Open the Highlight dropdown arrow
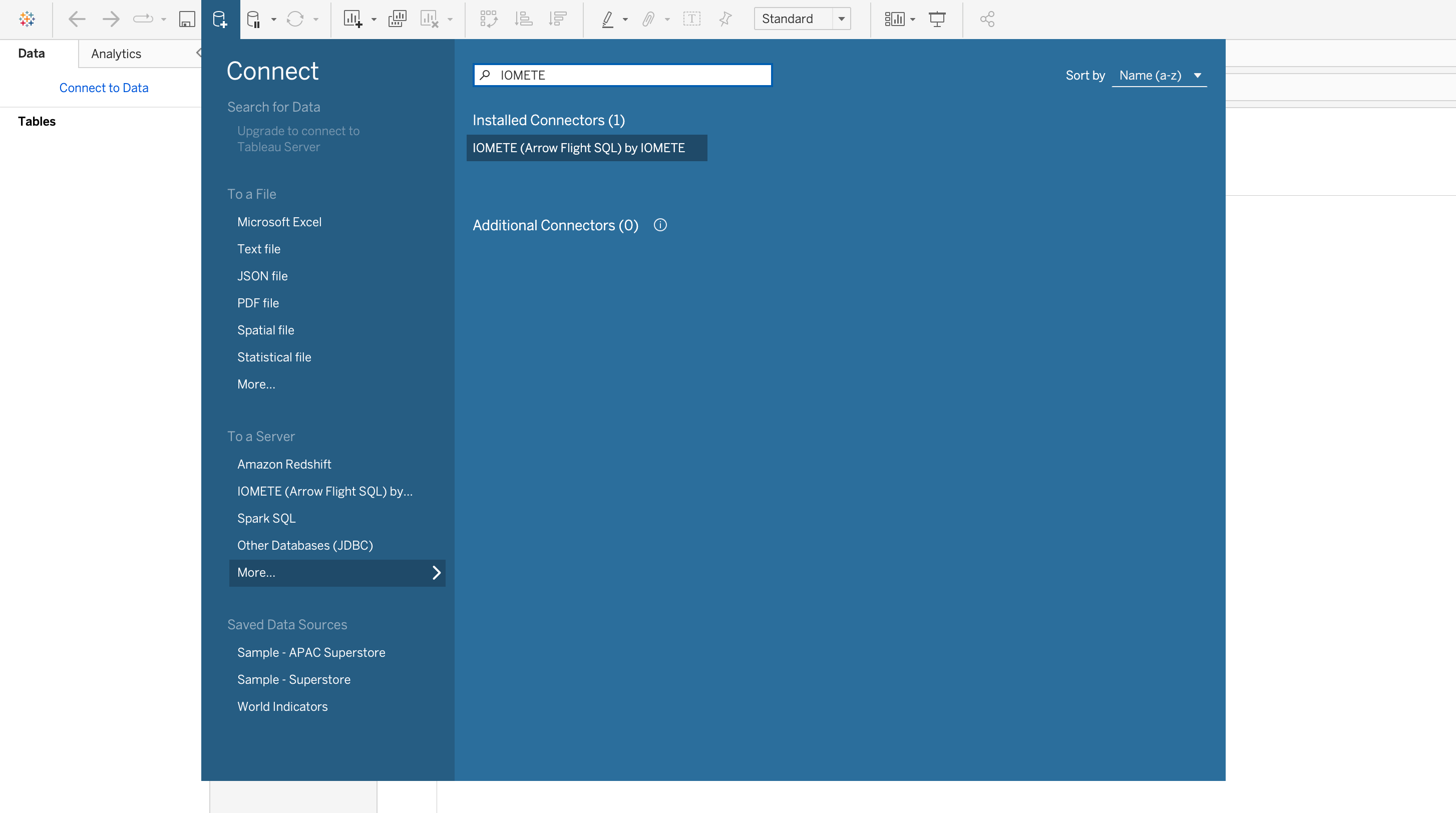This screenshot has height=813, width=1456. click(625, 19)
